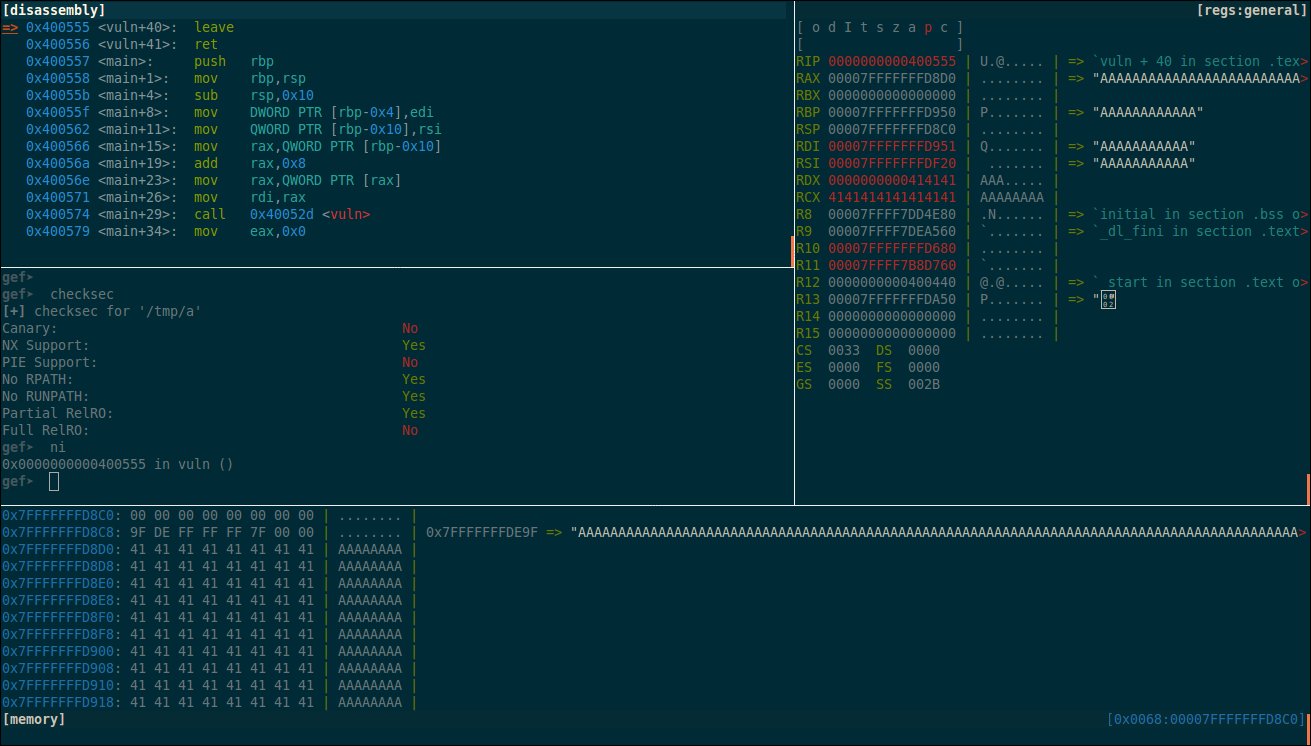The width and height of the screenshot is (1311, 746).
Task: Click memory row 0x7FFFFFFFD8C0
Action: pos(210,516)
